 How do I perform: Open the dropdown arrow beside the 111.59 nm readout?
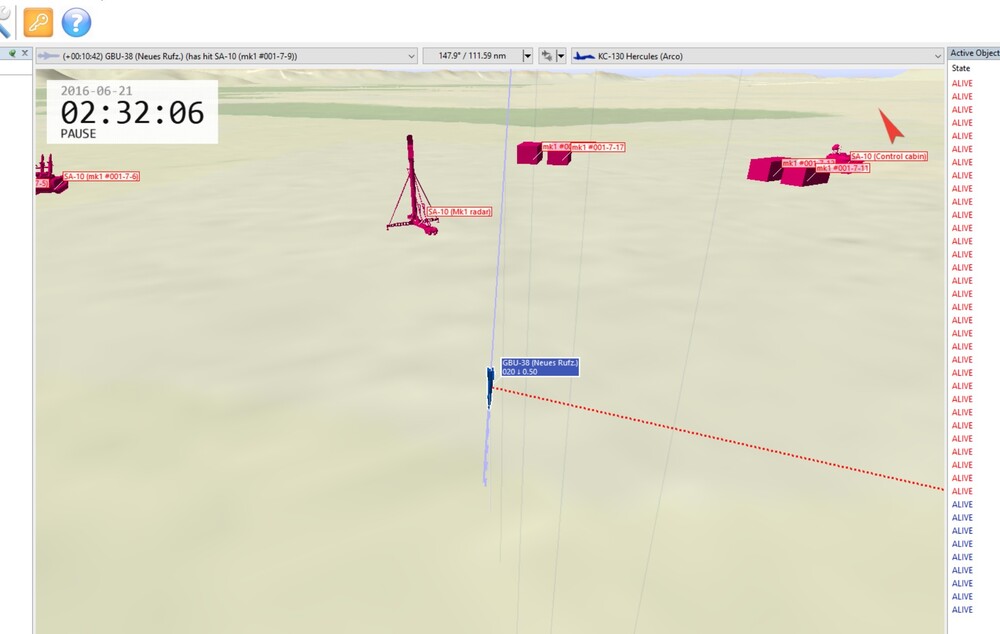527,56
